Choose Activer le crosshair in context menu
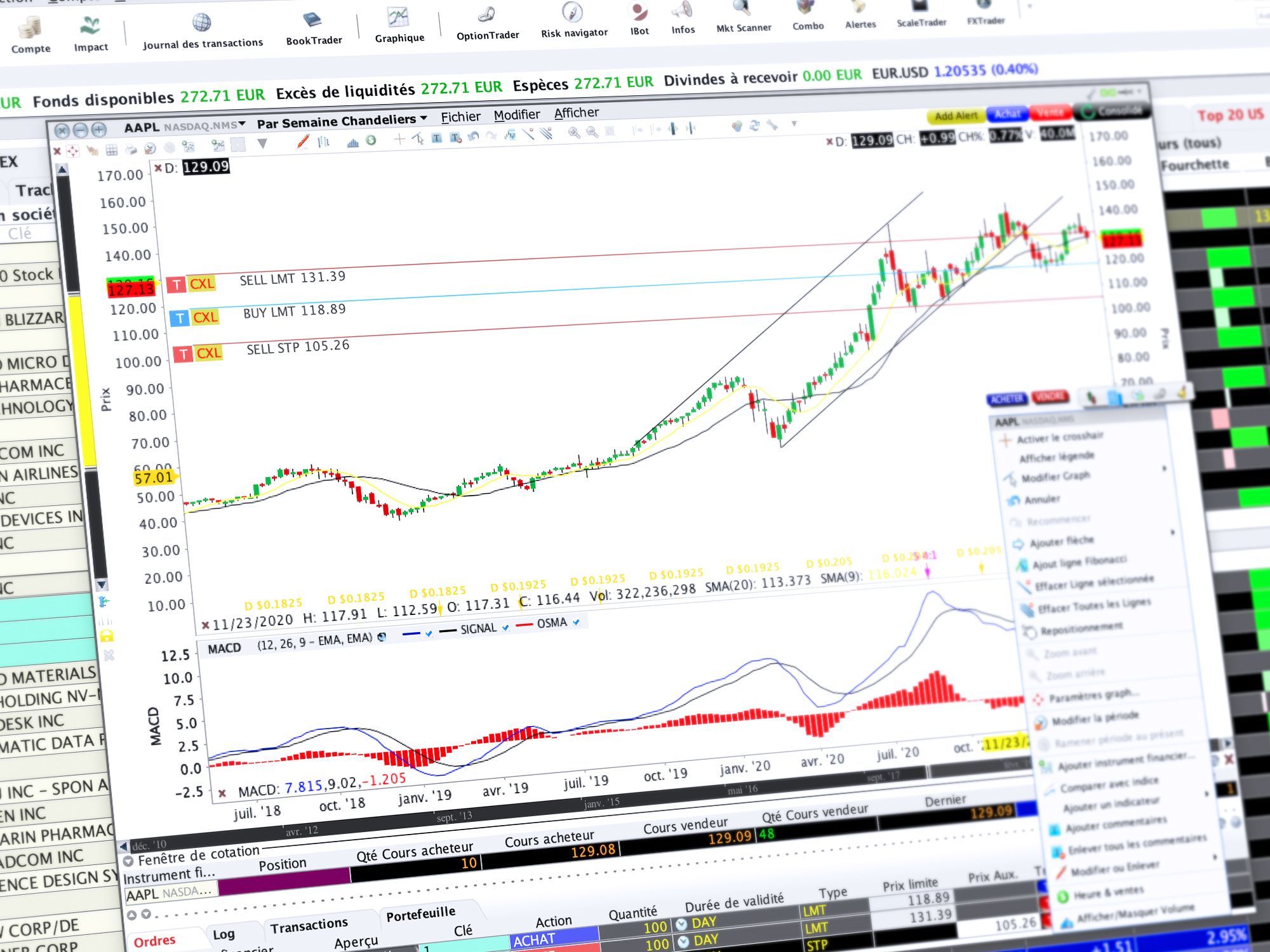Viewport: 1270px width, 952px height. 1060,438
